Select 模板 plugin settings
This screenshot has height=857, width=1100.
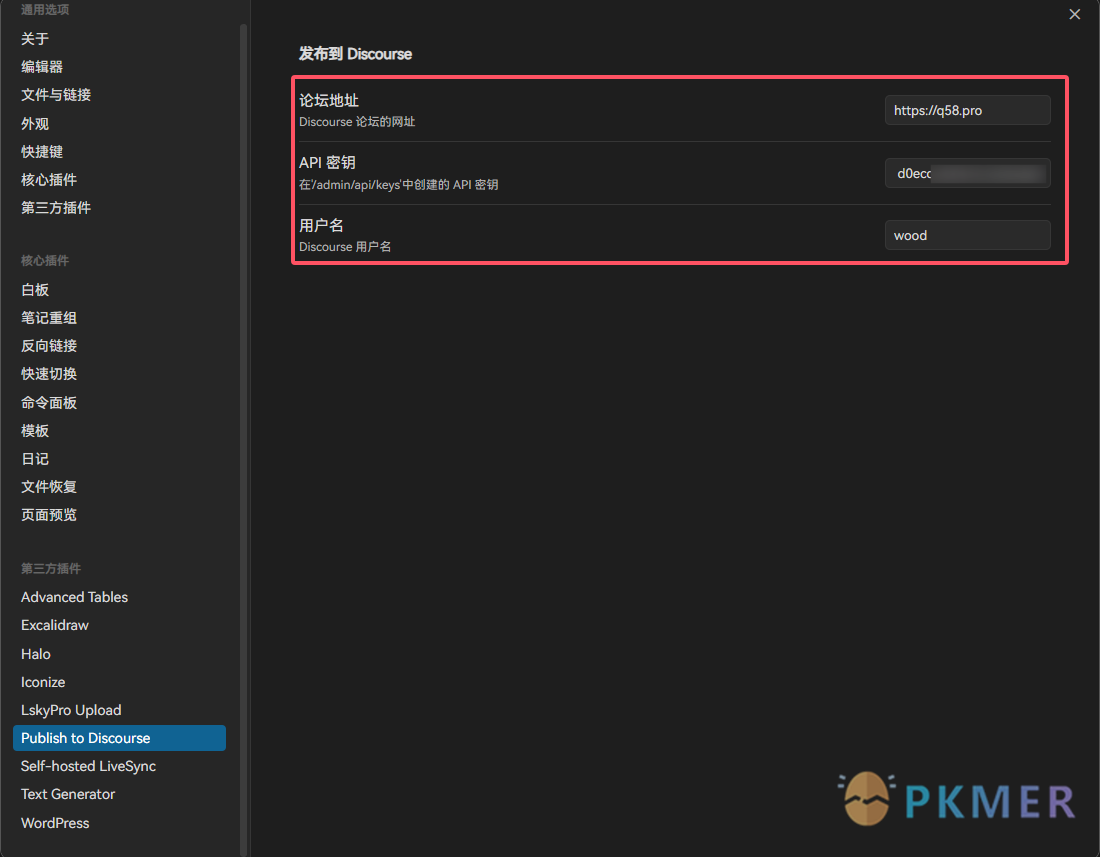34,431
